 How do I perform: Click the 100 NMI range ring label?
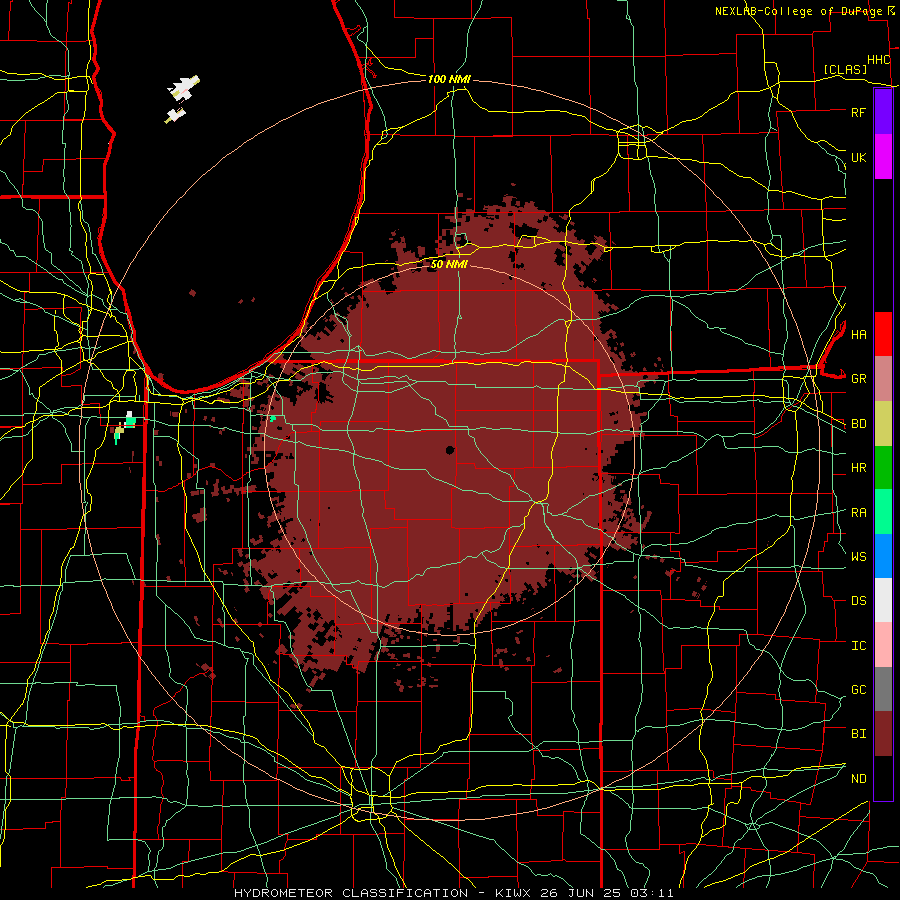tap(449, 79)
